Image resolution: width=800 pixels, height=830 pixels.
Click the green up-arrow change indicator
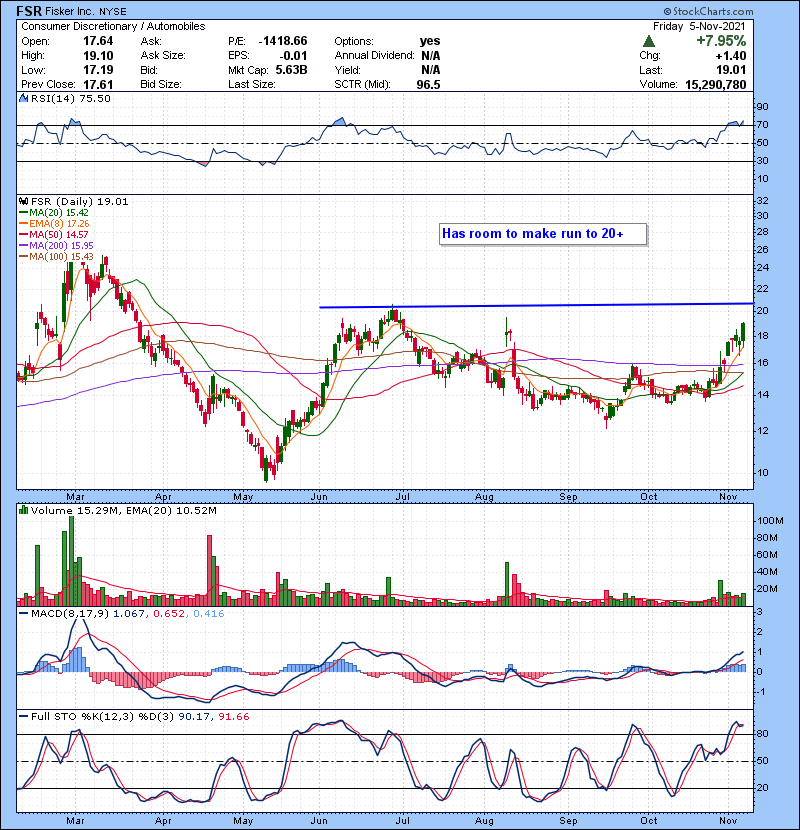pyautogui.click(x=649, y=41)
